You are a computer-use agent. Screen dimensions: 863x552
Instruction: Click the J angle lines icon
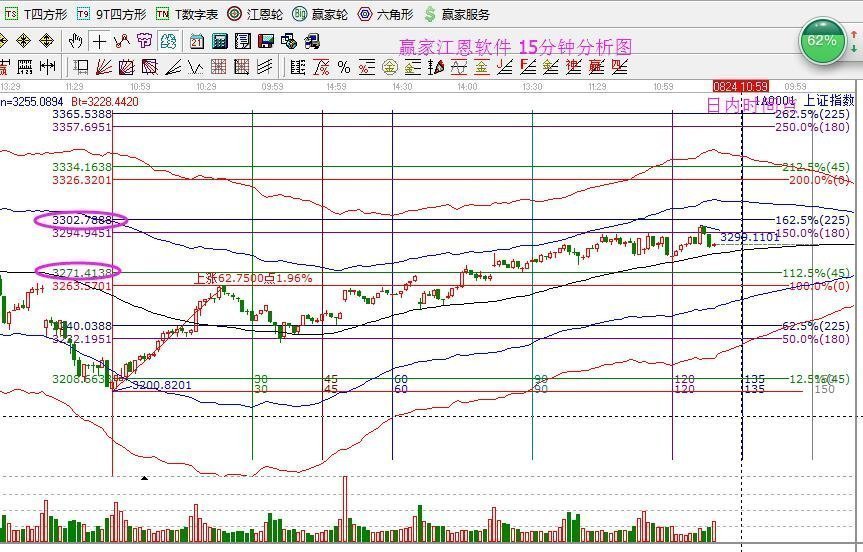click(x=505, y=67)
